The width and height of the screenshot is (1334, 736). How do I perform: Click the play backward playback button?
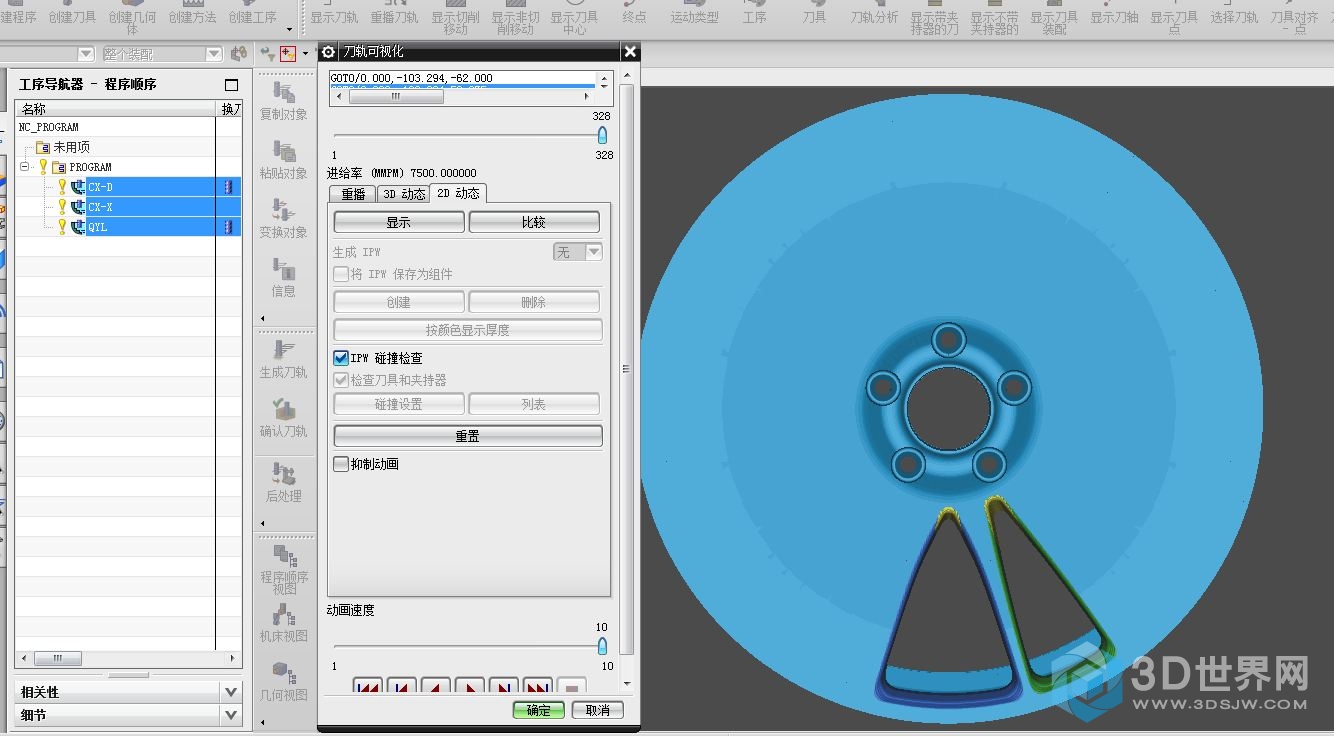(435, 686)
